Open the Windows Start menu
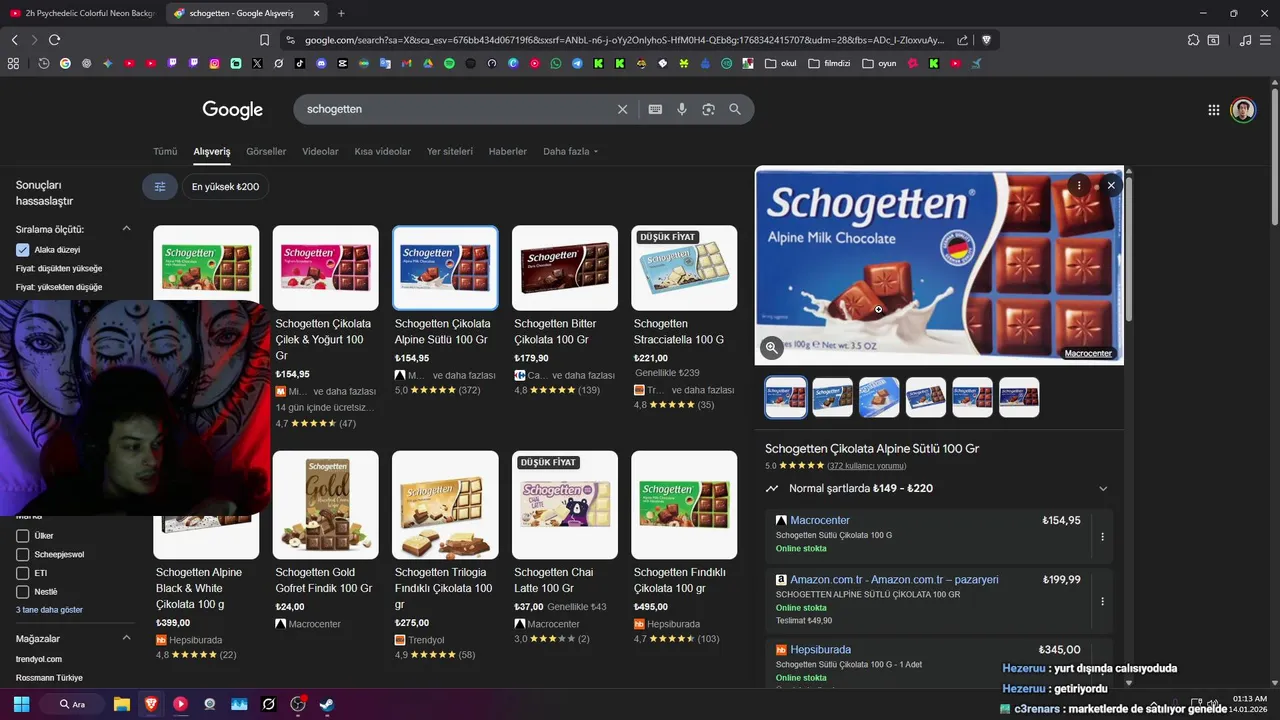The image size is (1280, 720). 21,704
